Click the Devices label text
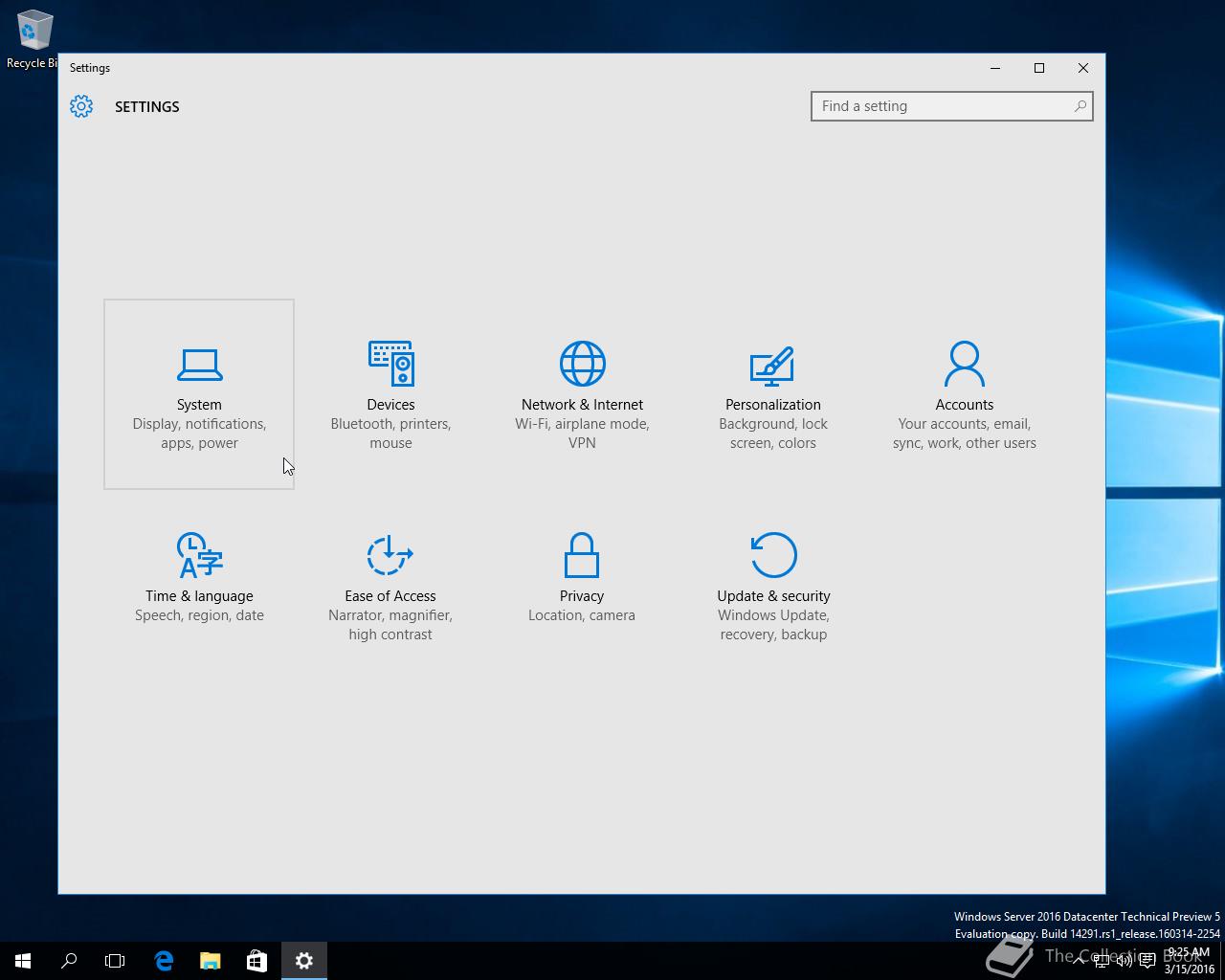The image size is (1225, 980). point(390,405)
